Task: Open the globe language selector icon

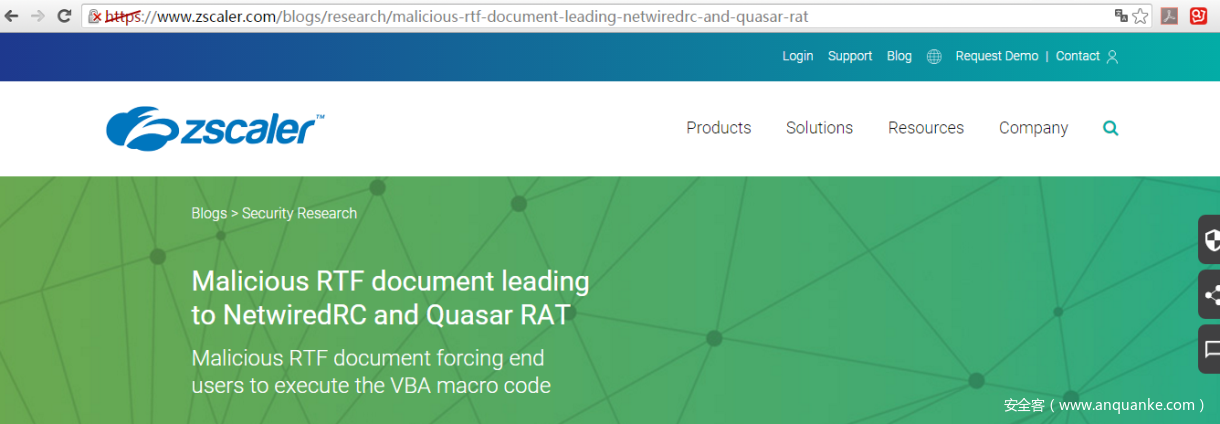Action: pyautogui.click(x=934, y=57)
